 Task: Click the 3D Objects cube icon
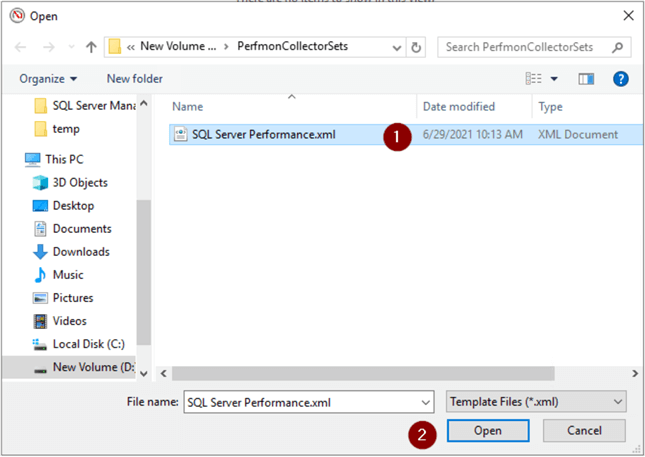point(40,183)
